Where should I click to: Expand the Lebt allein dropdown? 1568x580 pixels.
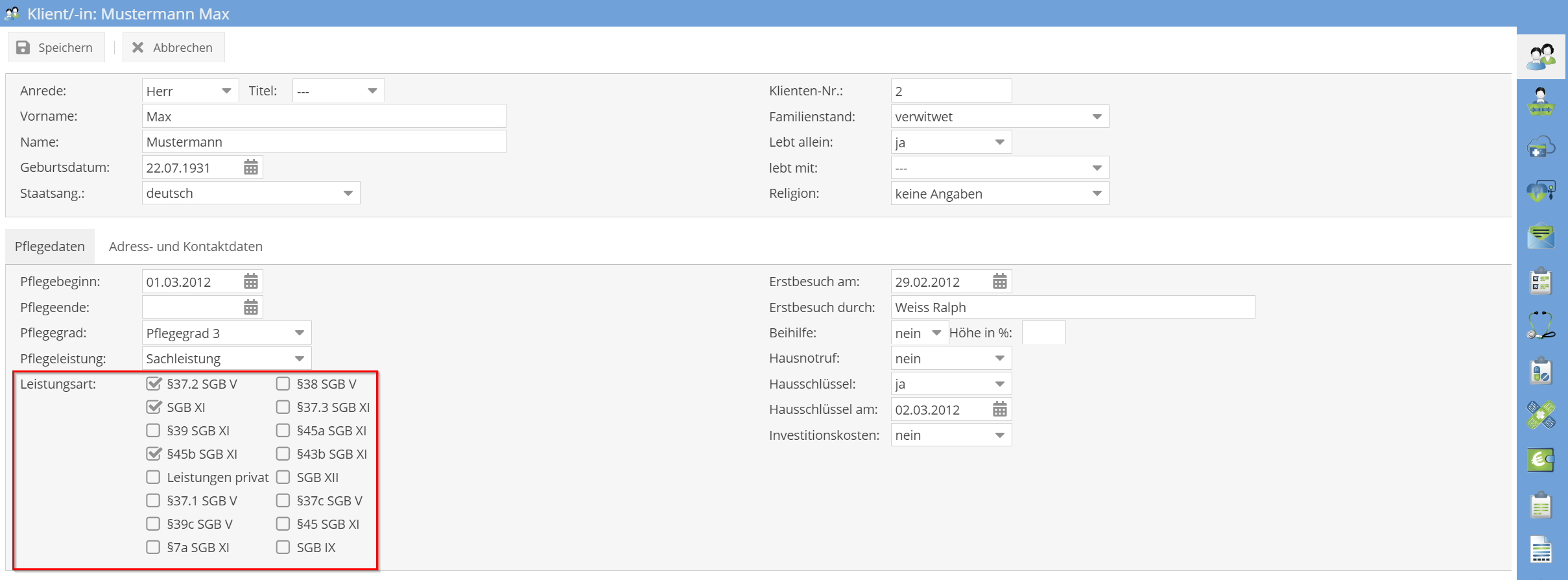(x=951, y=142)
